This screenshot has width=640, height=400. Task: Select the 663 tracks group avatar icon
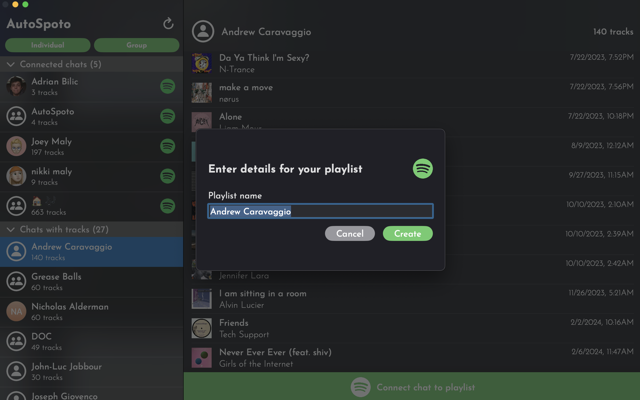pos(16,206)
